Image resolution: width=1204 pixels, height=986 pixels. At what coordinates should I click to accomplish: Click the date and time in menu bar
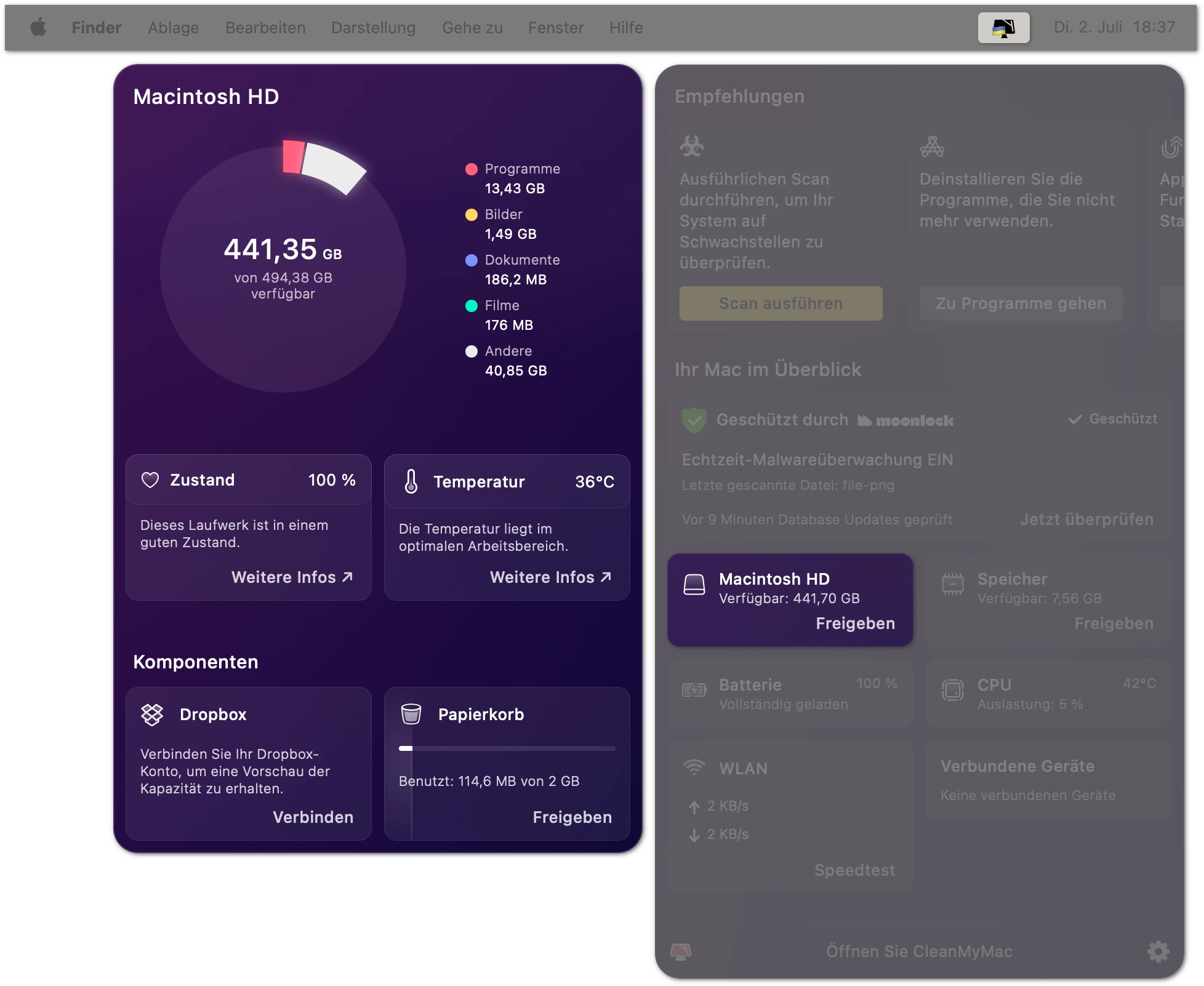pyautogui.click(x=1114, y=28)
